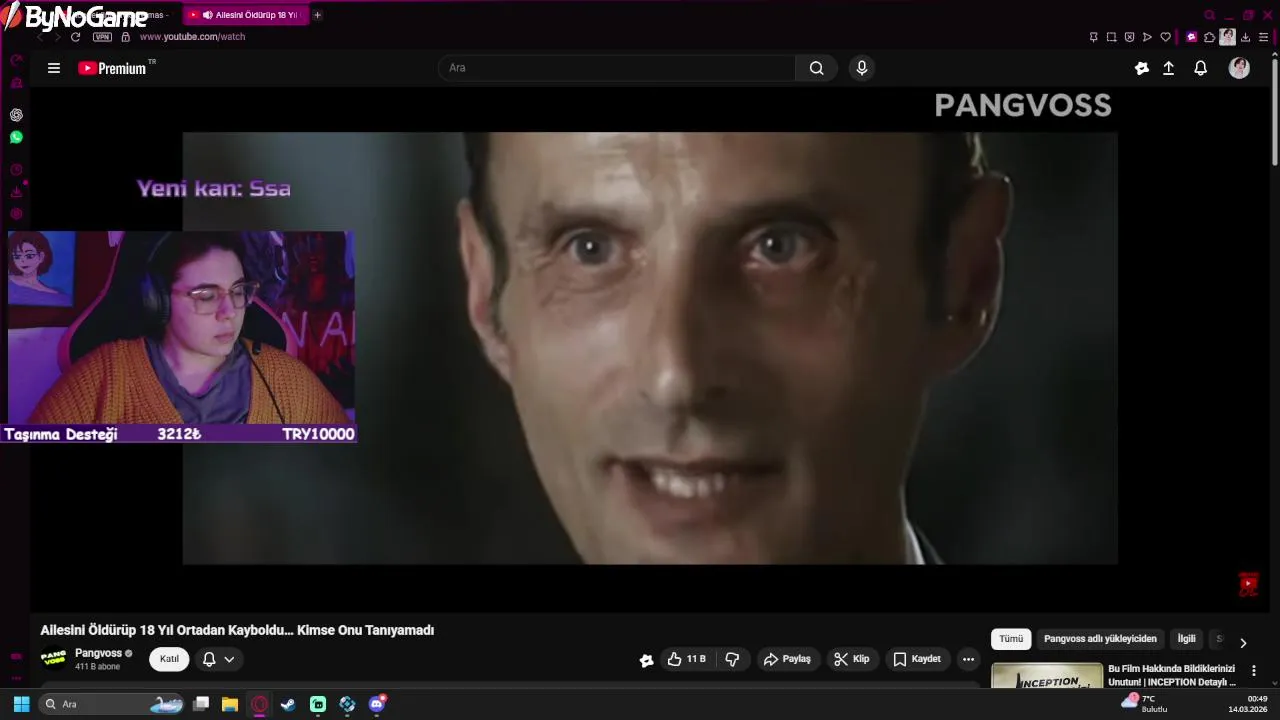Image resolution: width=1280 pixels, height=720 pixels.
Task: Click the Klip scissors button
Action: click(852, 659)
